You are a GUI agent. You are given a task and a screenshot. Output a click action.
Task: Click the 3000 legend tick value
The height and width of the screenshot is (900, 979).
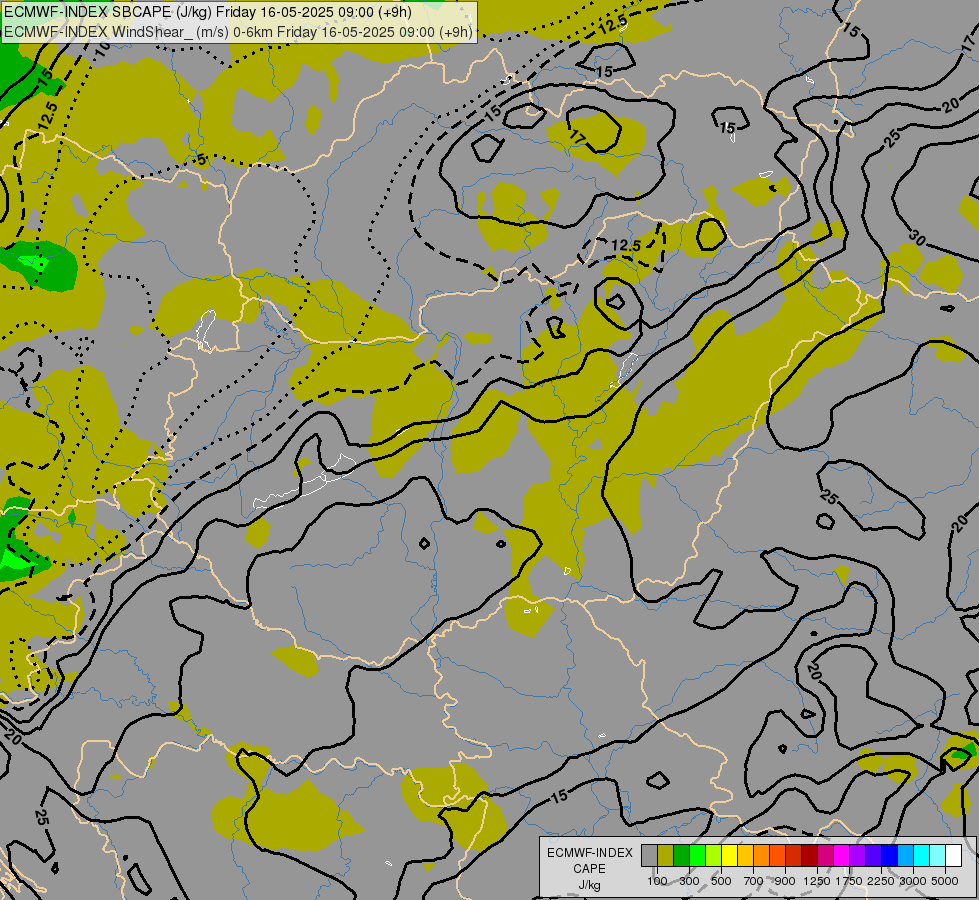[913, 881]
